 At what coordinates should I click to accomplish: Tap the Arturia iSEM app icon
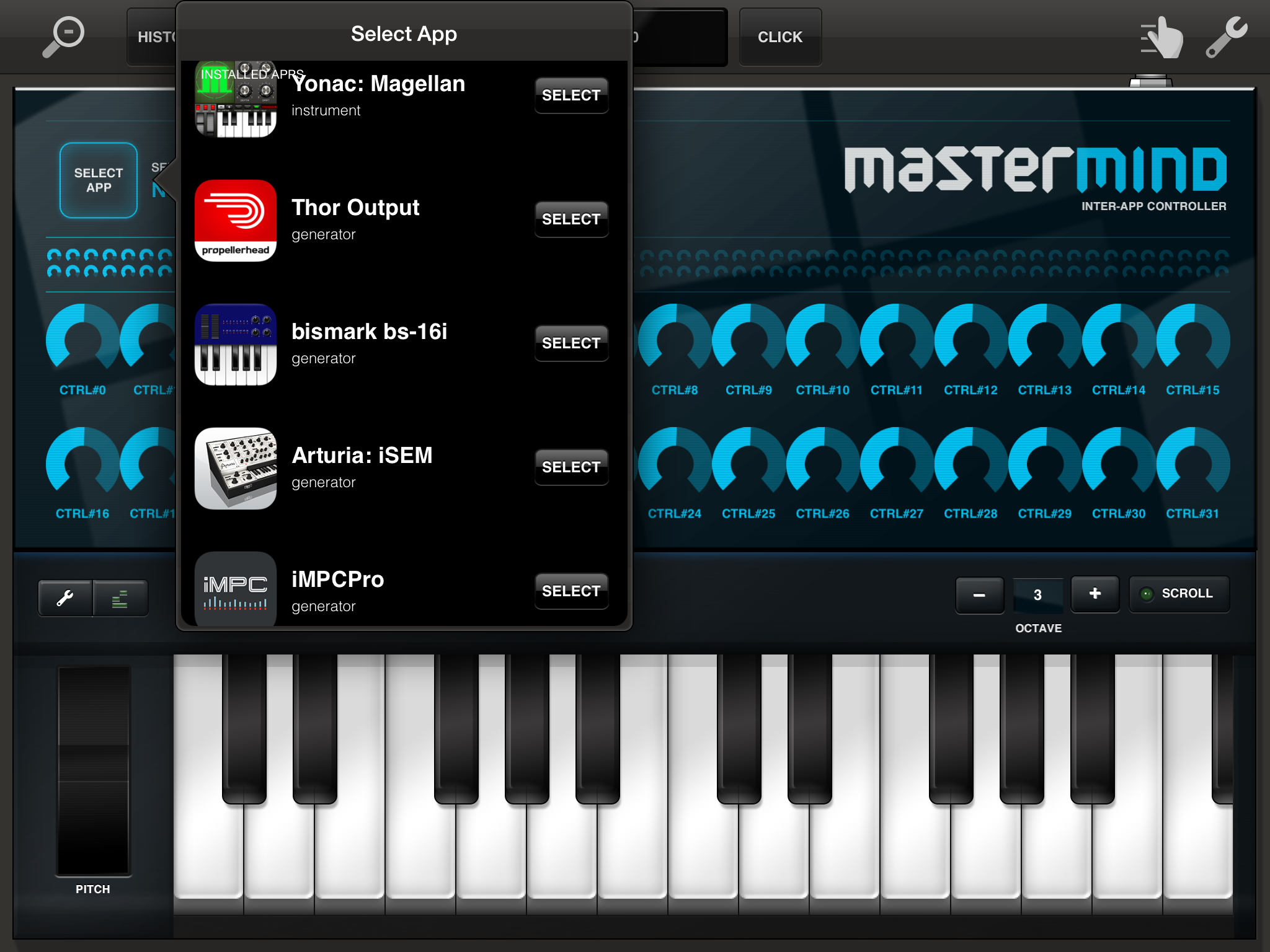pyautogui.click(x=236, y=469)
